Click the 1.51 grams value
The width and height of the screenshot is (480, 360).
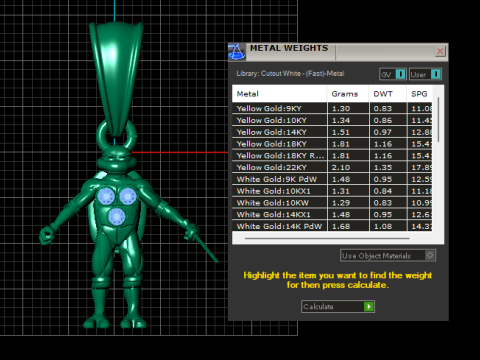341,132
